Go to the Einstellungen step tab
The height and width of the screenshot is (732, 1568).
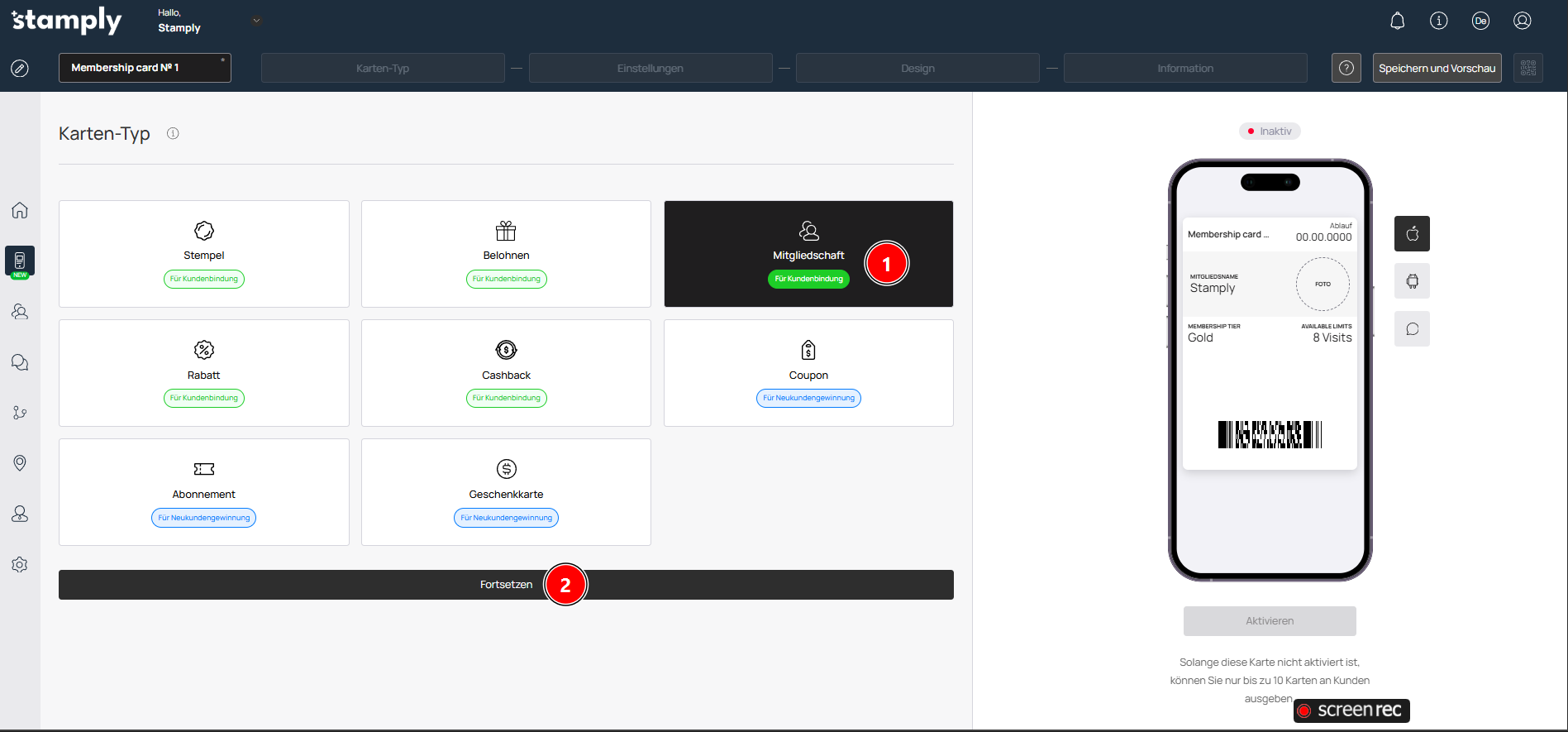pyautogui.click(x=650, y=68)
